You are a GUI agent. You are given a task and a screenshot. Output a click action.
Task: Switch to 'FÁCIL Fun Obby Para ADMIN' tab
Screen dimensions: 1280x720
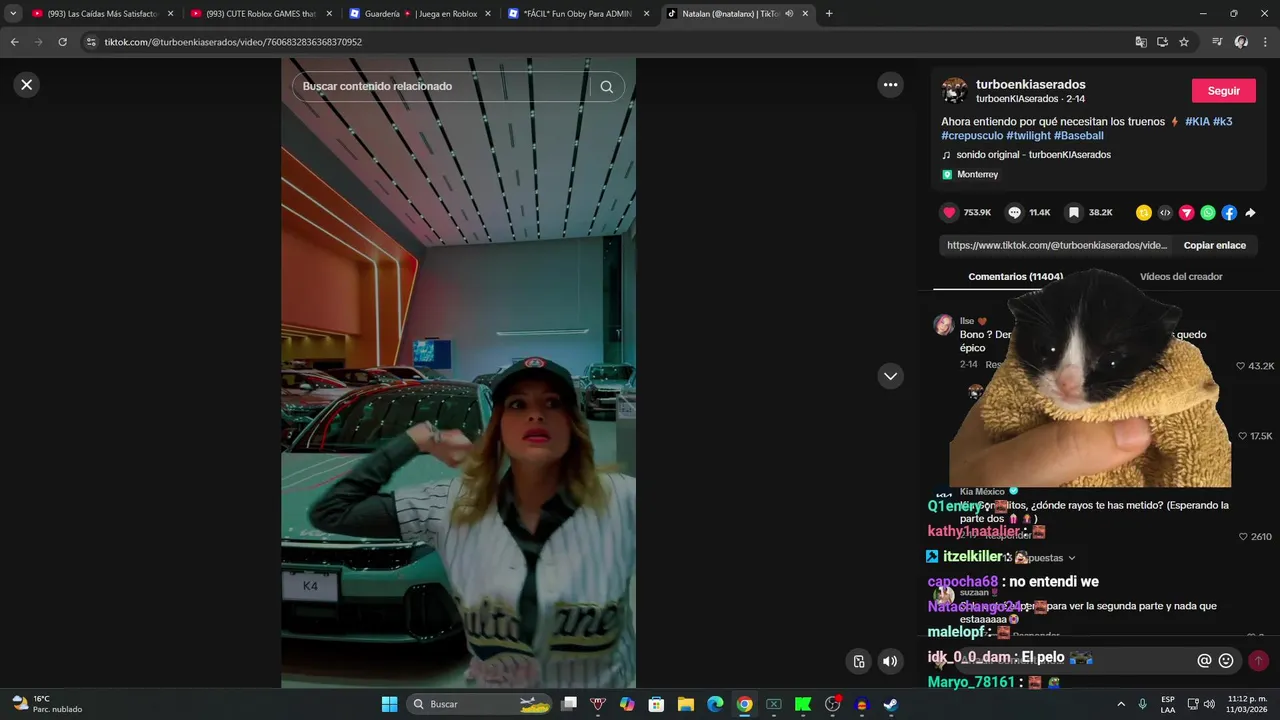(x=578, y=14)
